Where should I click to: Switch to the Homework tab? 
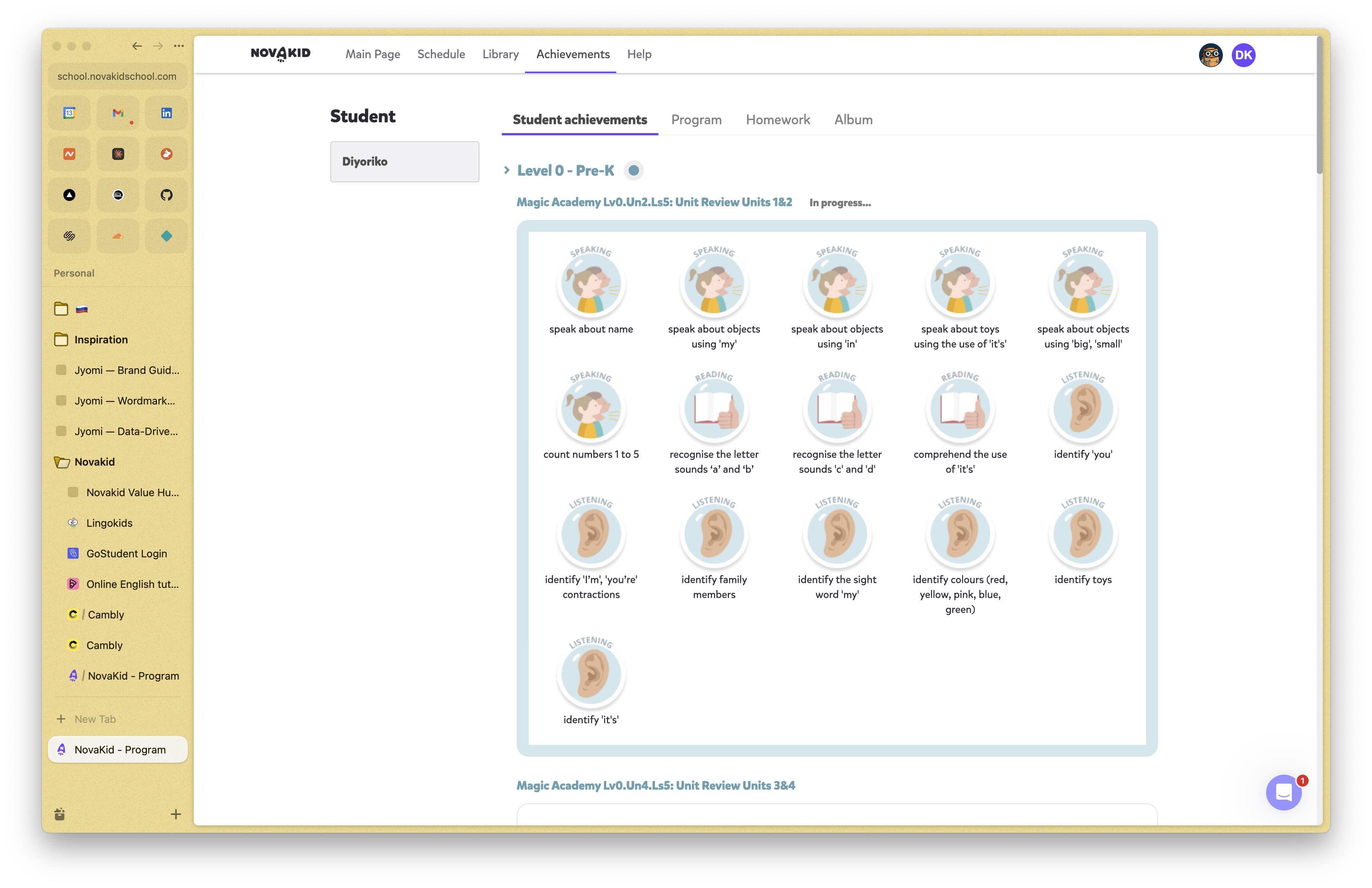click(778, 120)
